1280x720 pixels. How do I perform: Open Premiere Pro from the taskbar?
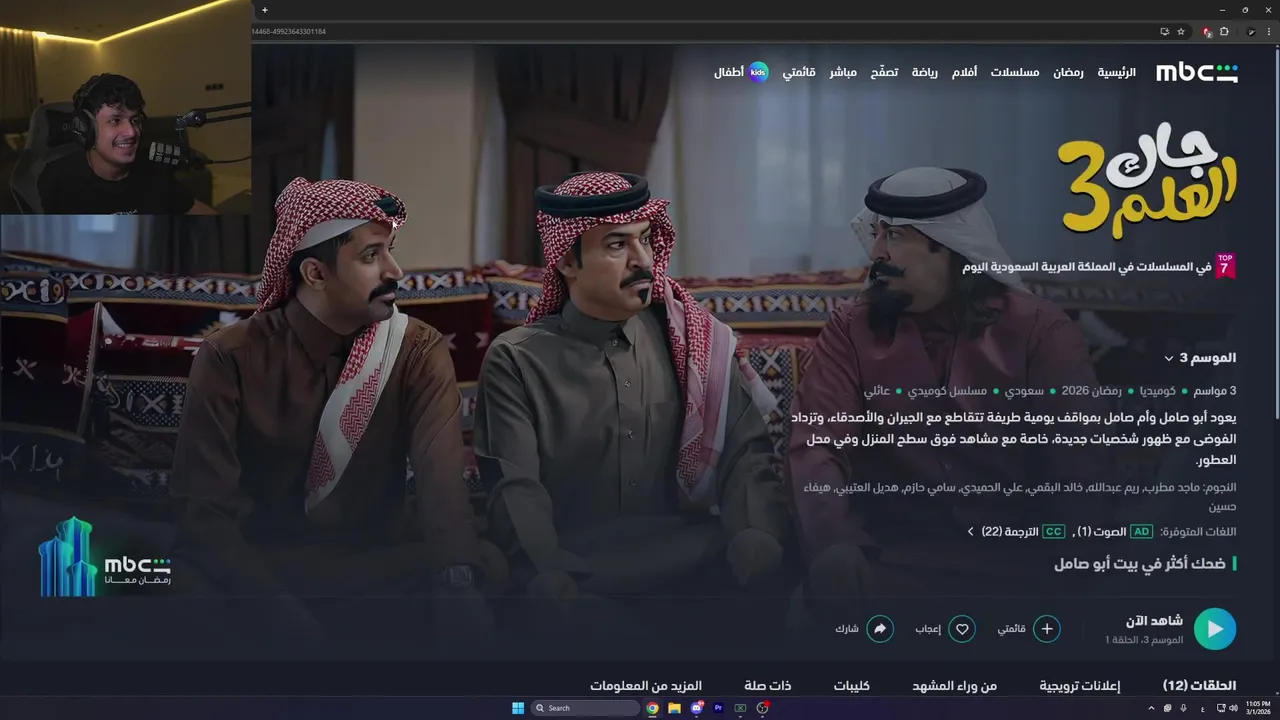[x=718, y=708]
